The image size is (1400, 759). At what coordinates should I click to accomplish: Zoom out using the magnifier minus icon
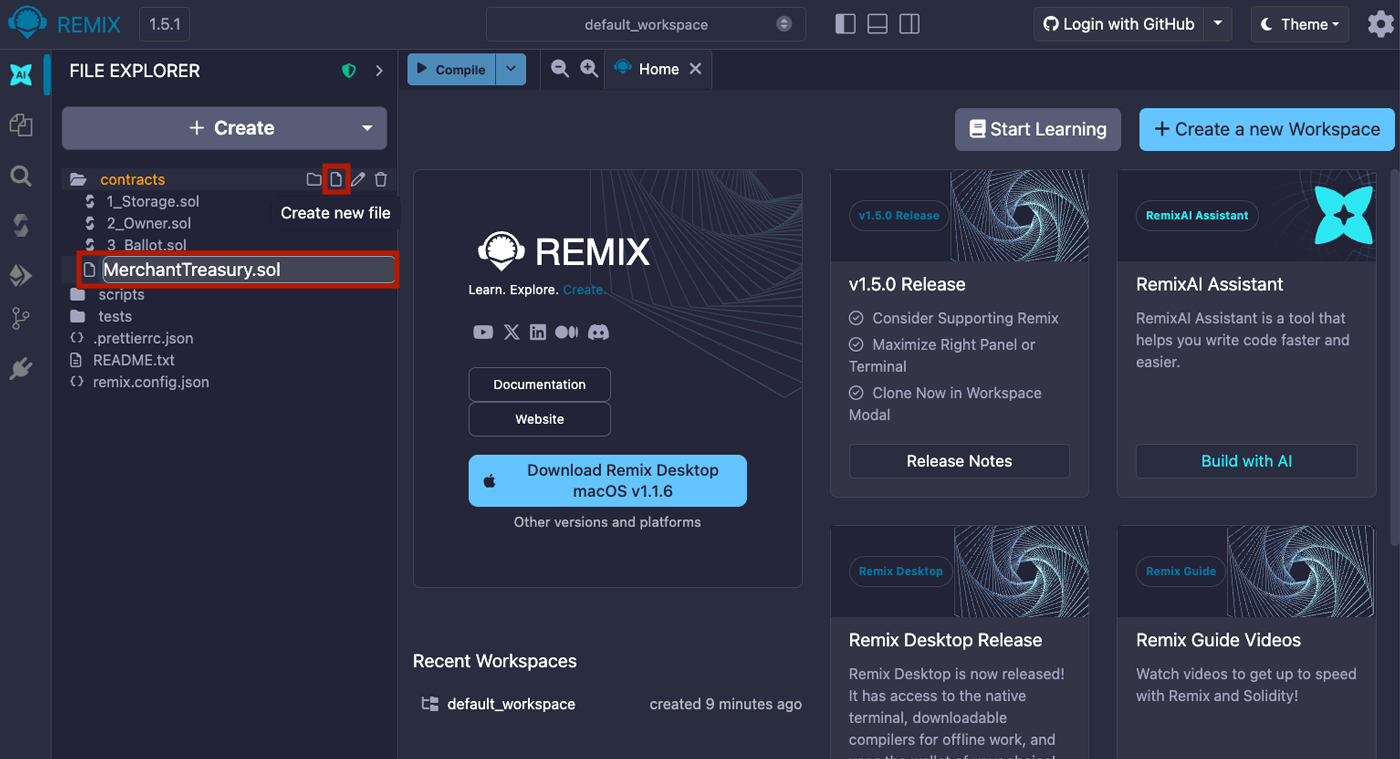pos(560,69)
